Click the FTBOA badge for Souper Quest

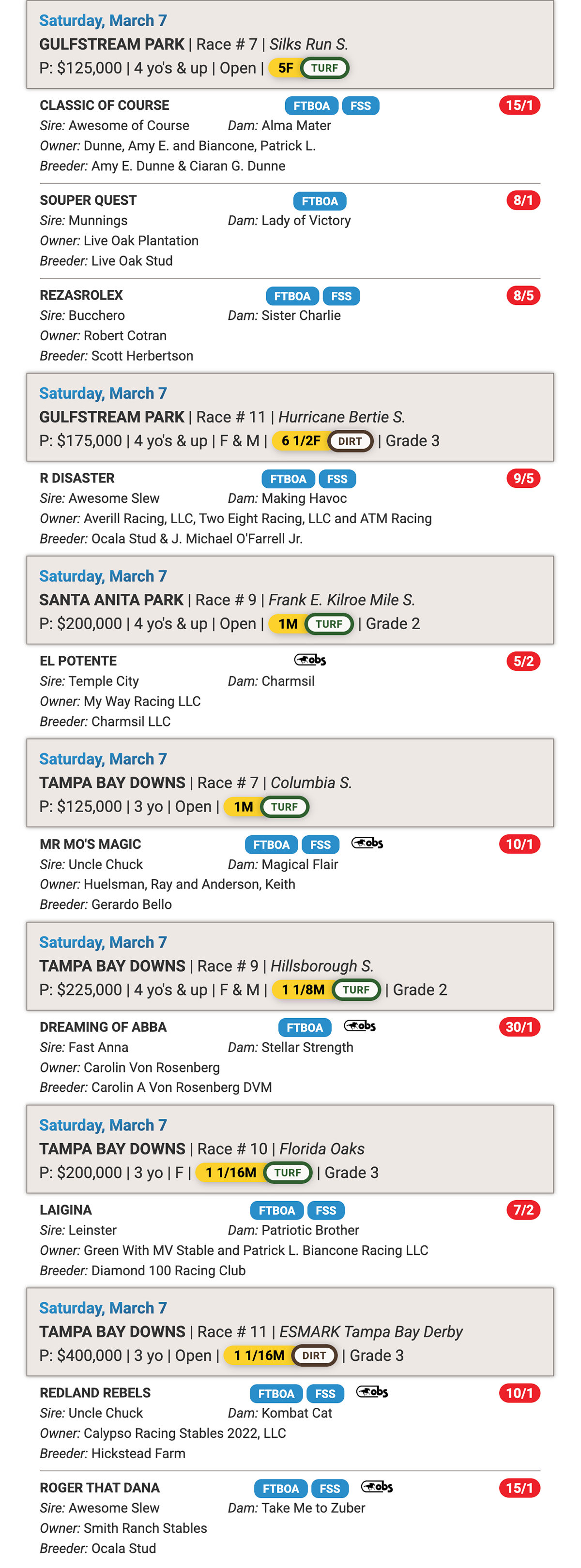[320, 201]
